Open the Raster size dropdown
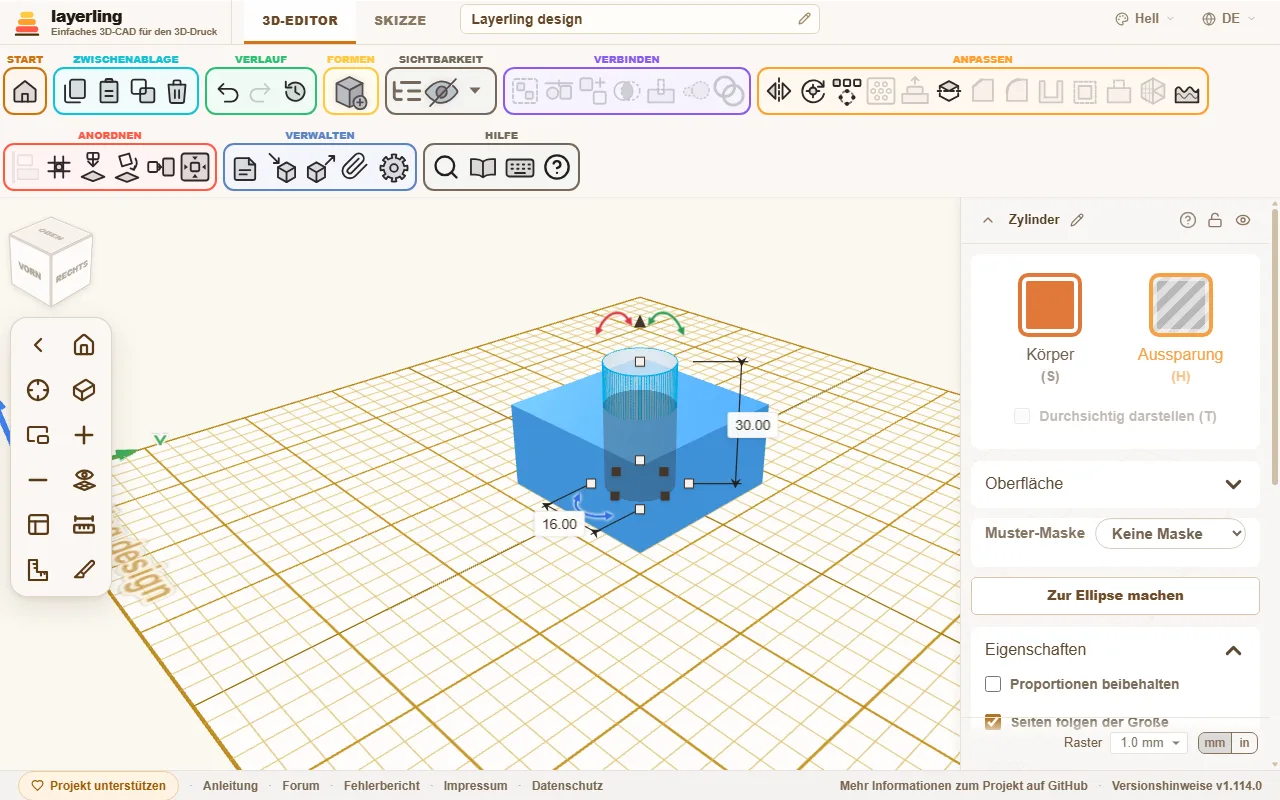The height and width of the screenshot is (800, 1280). tap(1149, 743)
